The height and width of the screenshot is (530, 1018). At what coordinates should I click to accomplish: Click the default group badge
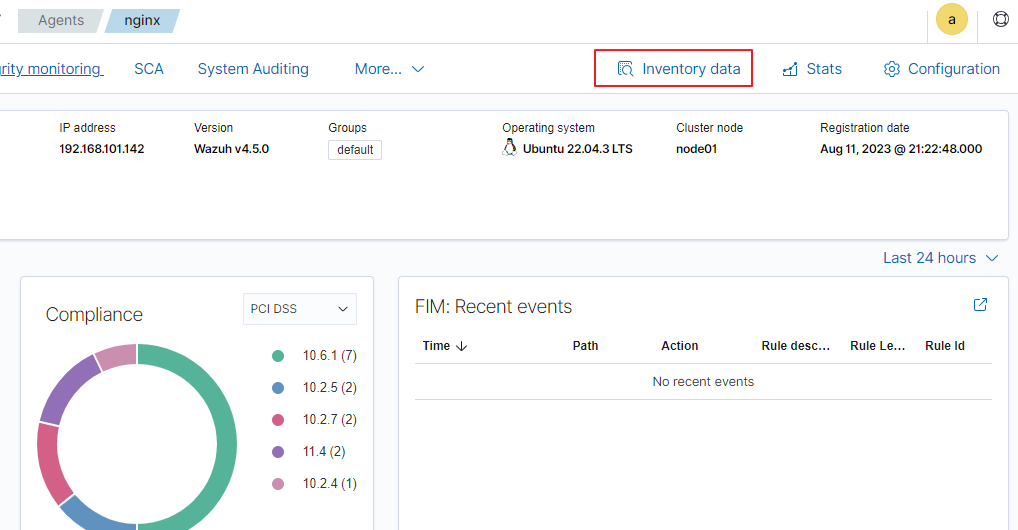354,150
